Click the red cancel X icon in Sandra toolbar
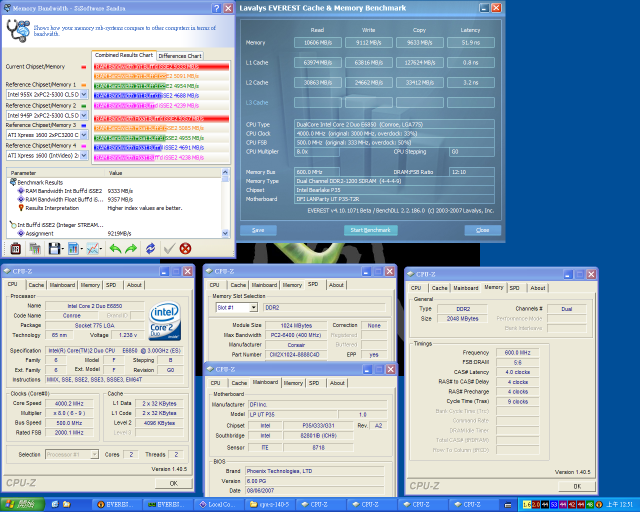Image resolution: width=640 pixels, height=512 pixels. point(186,248)
